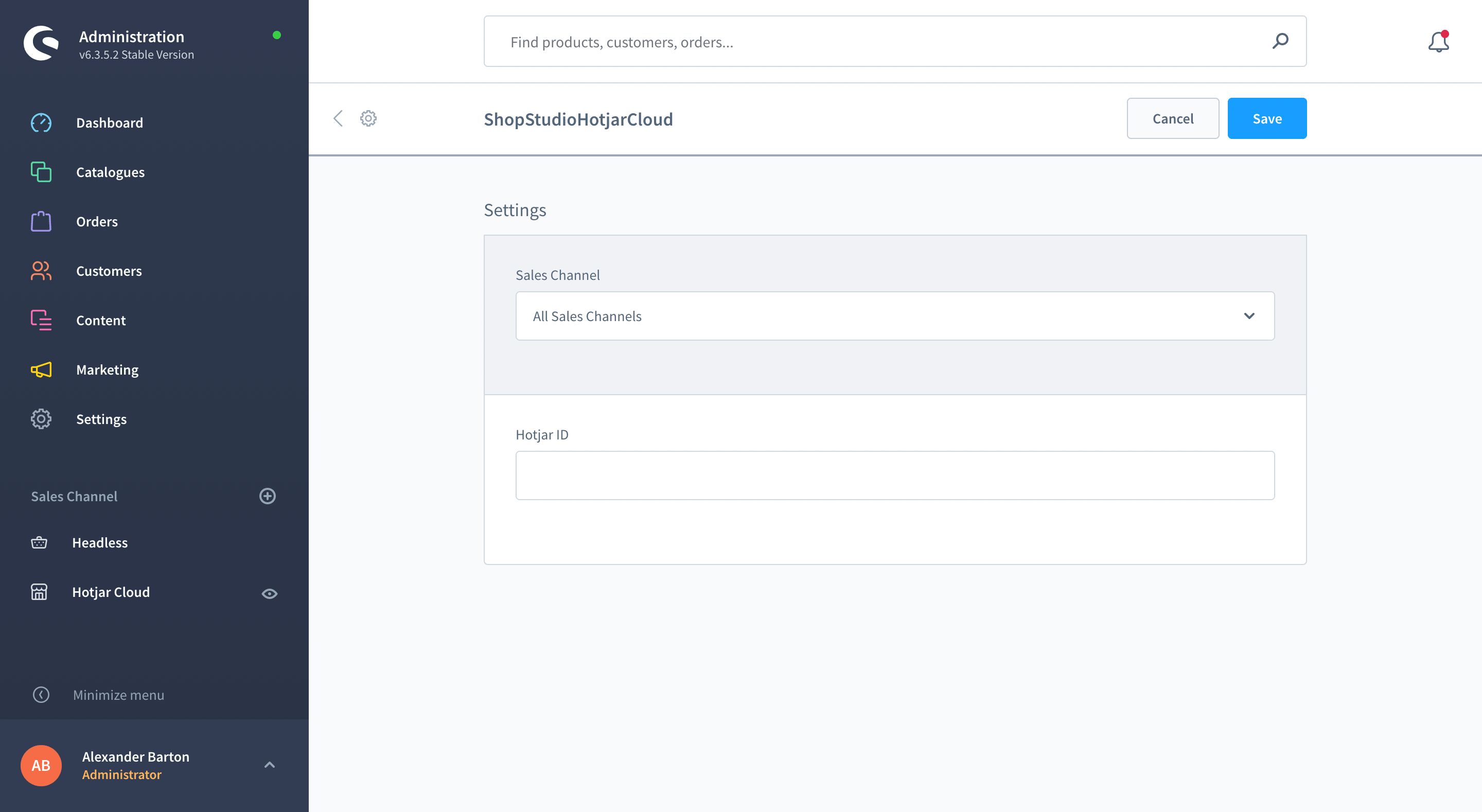Open the Orders menu item
The width and height of the screenshot is (1482, 812).
point(97,222)
